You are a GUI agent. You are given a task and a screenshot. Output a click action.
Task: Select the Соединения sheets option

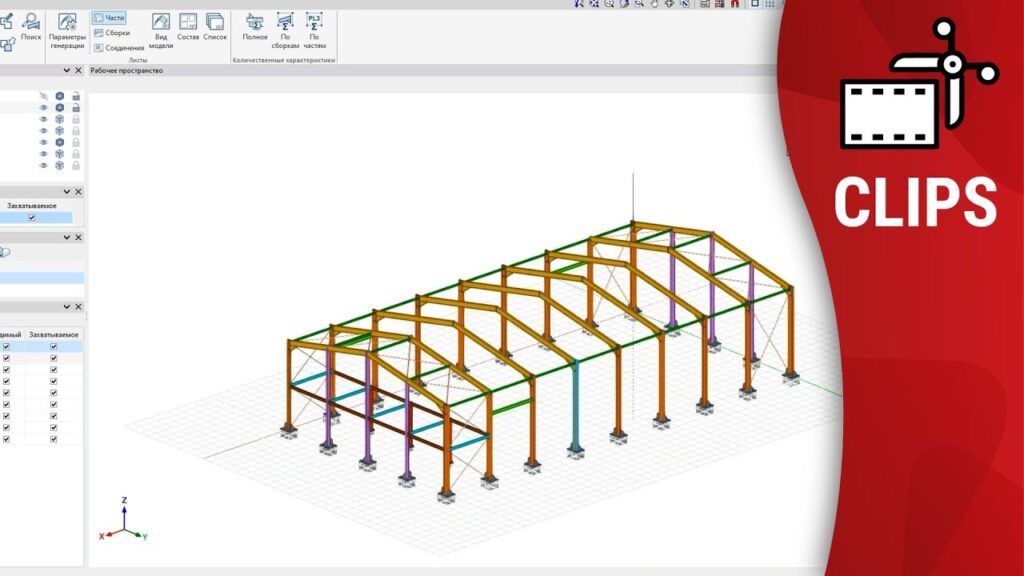(x=118, y=47)
